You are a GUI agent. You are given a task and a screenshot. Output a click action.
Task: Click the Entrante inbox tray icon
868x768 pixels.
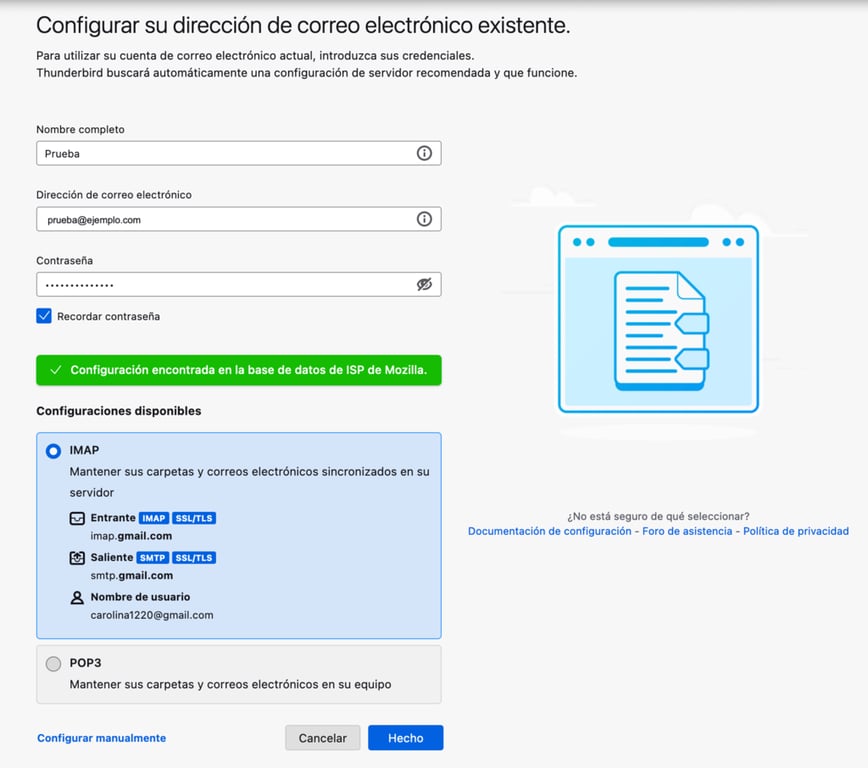(77, 518)
